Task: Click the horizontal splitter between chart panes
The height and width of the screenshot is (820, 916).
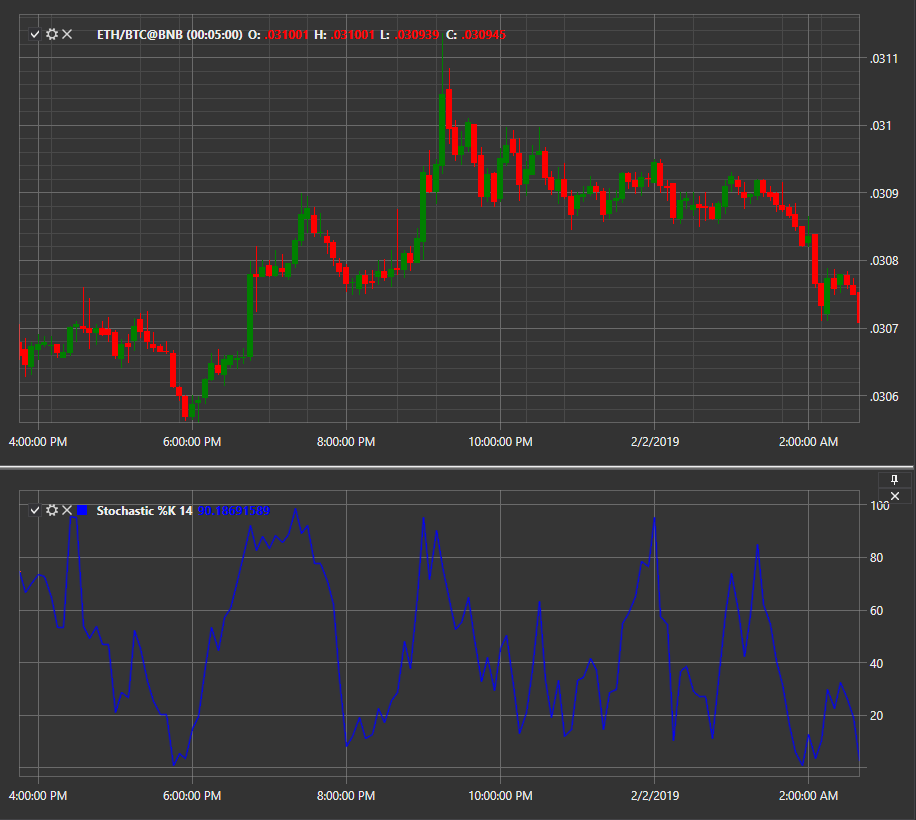Action: click(x=458, y=467)
